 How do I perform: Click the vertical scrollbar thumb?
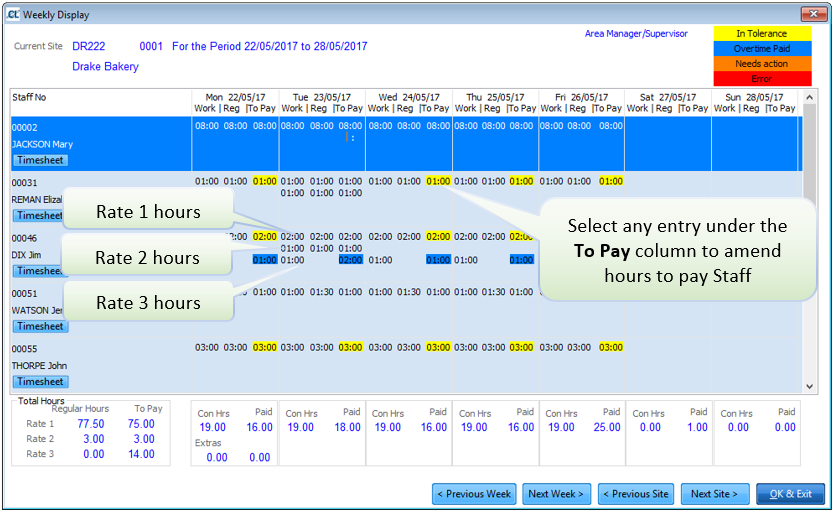(809, 152)
